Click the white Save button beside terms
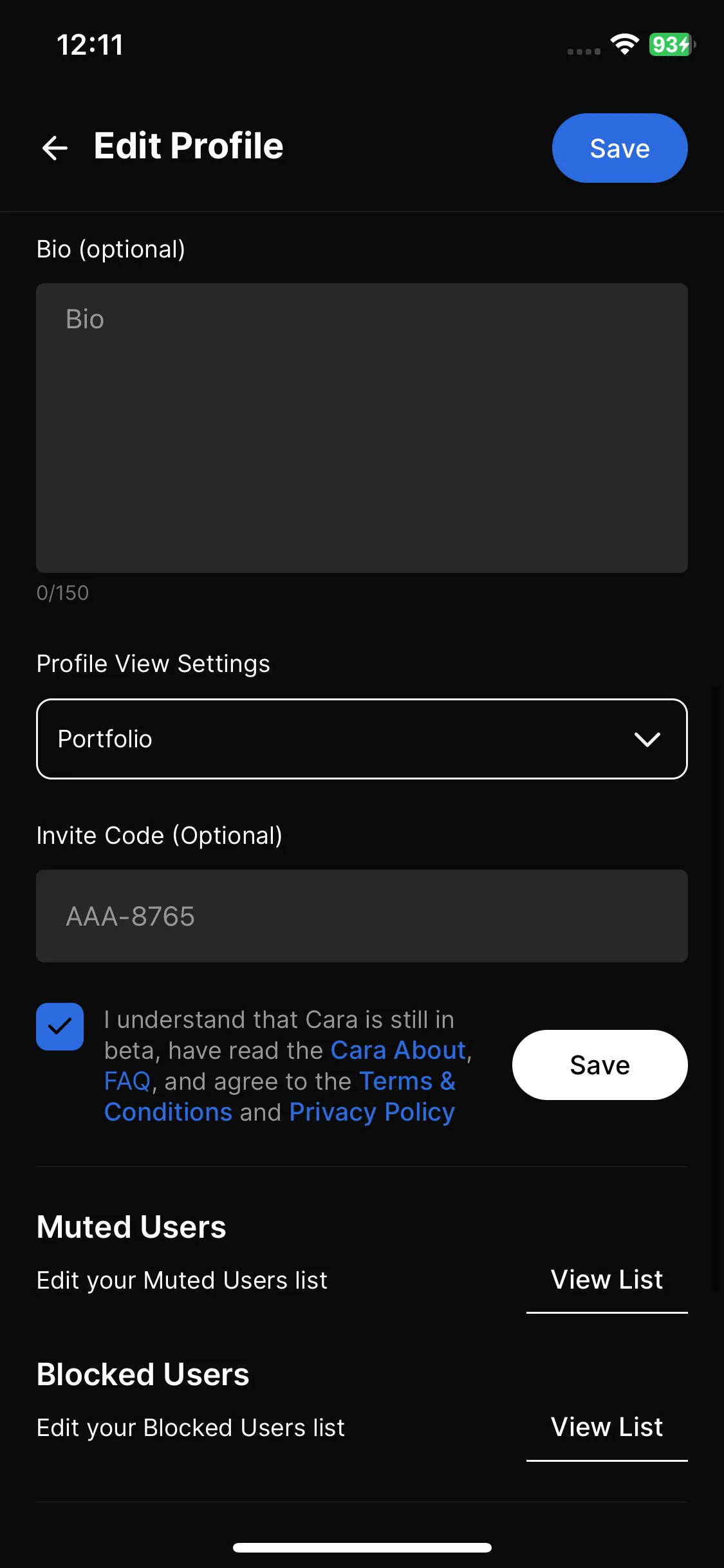The height and width of the screenshot is (1568, 724). 600,1065
